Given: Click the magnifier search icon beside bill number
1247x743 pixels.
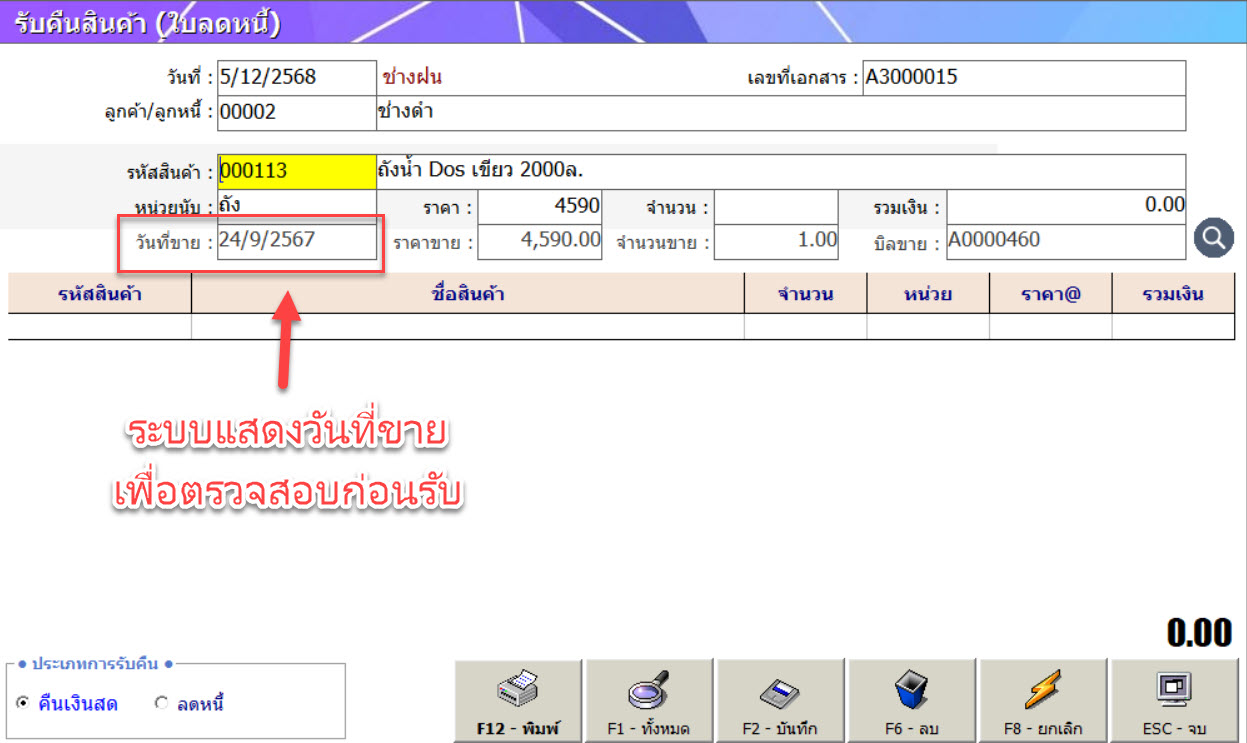Looking at the screenshot, I should (x=1214, y=238).
